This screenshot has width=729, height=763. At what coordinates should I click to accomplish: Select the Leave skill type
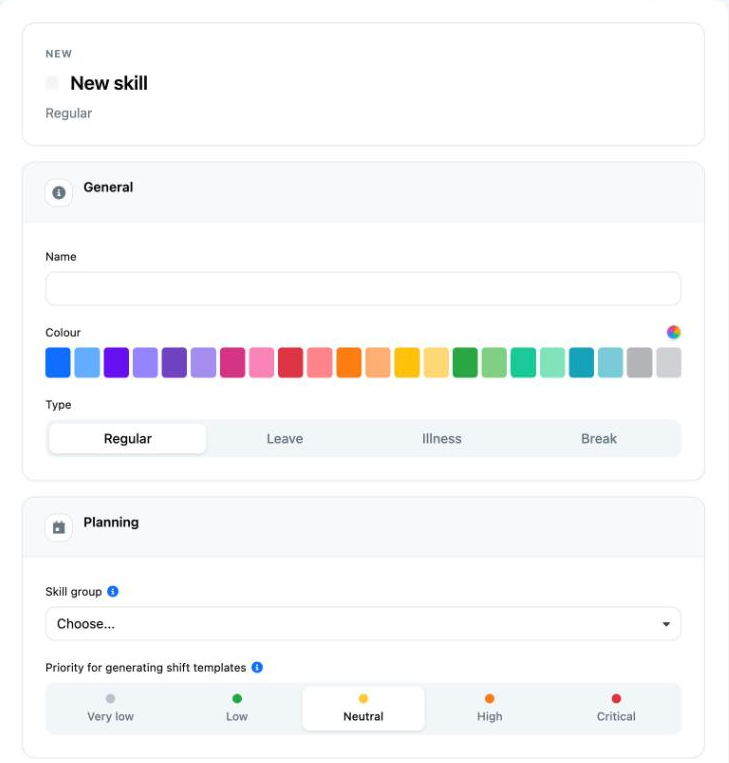(x=285, y=438)
